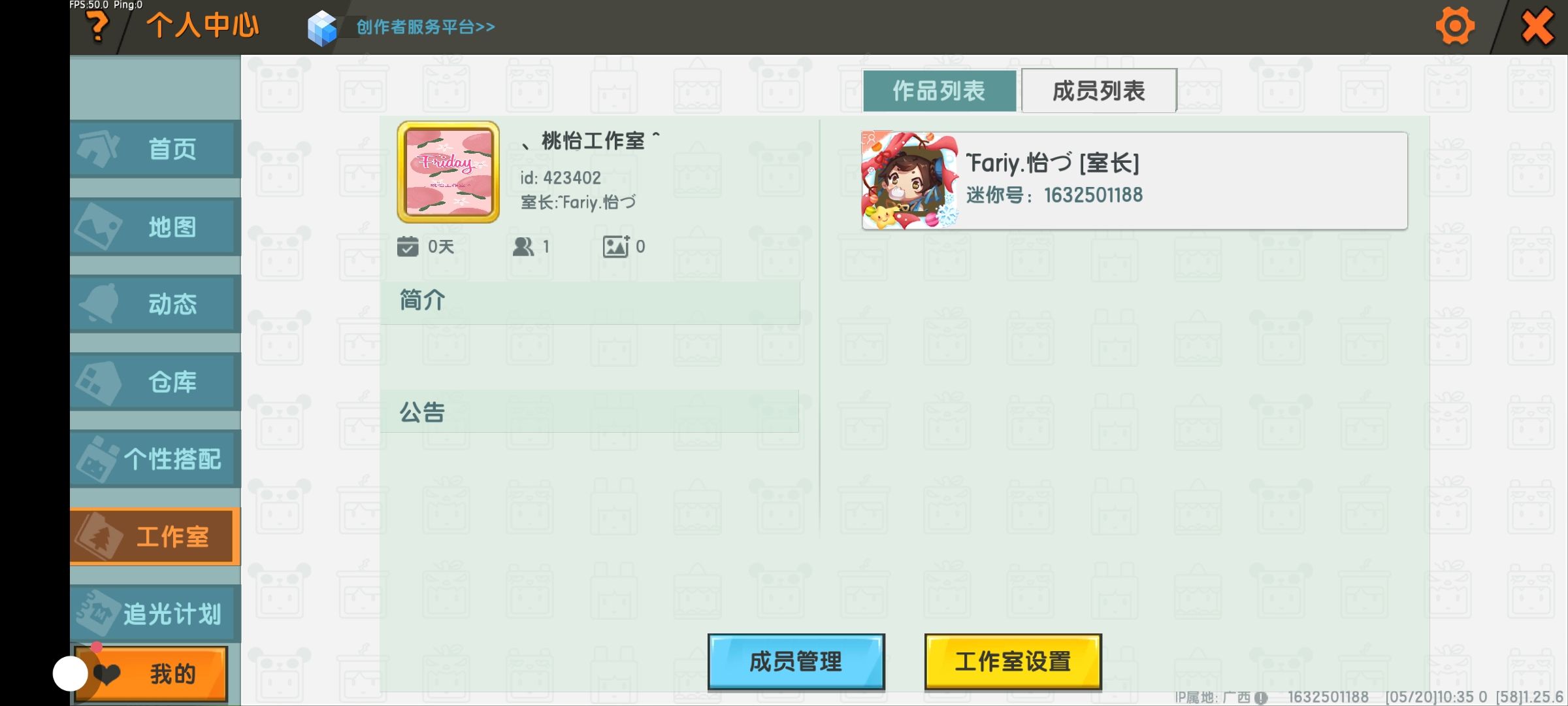Open the 成员管理 blue button
The width and height of the screenshot is (1568, 706).
(796, 662)
